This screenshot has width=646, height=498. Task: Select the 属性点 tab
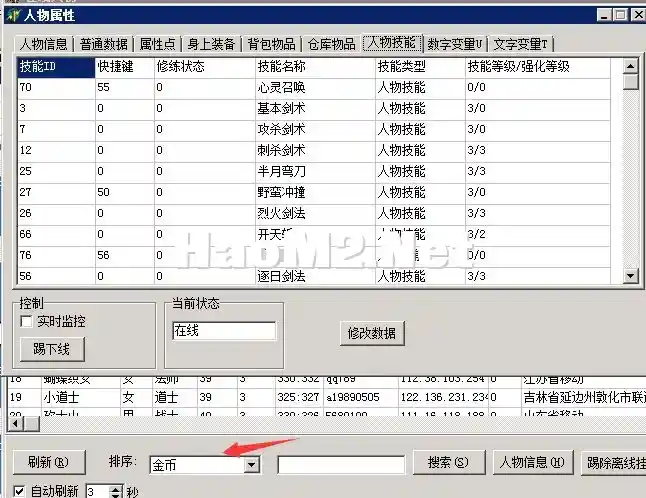[x=157, y=44]
